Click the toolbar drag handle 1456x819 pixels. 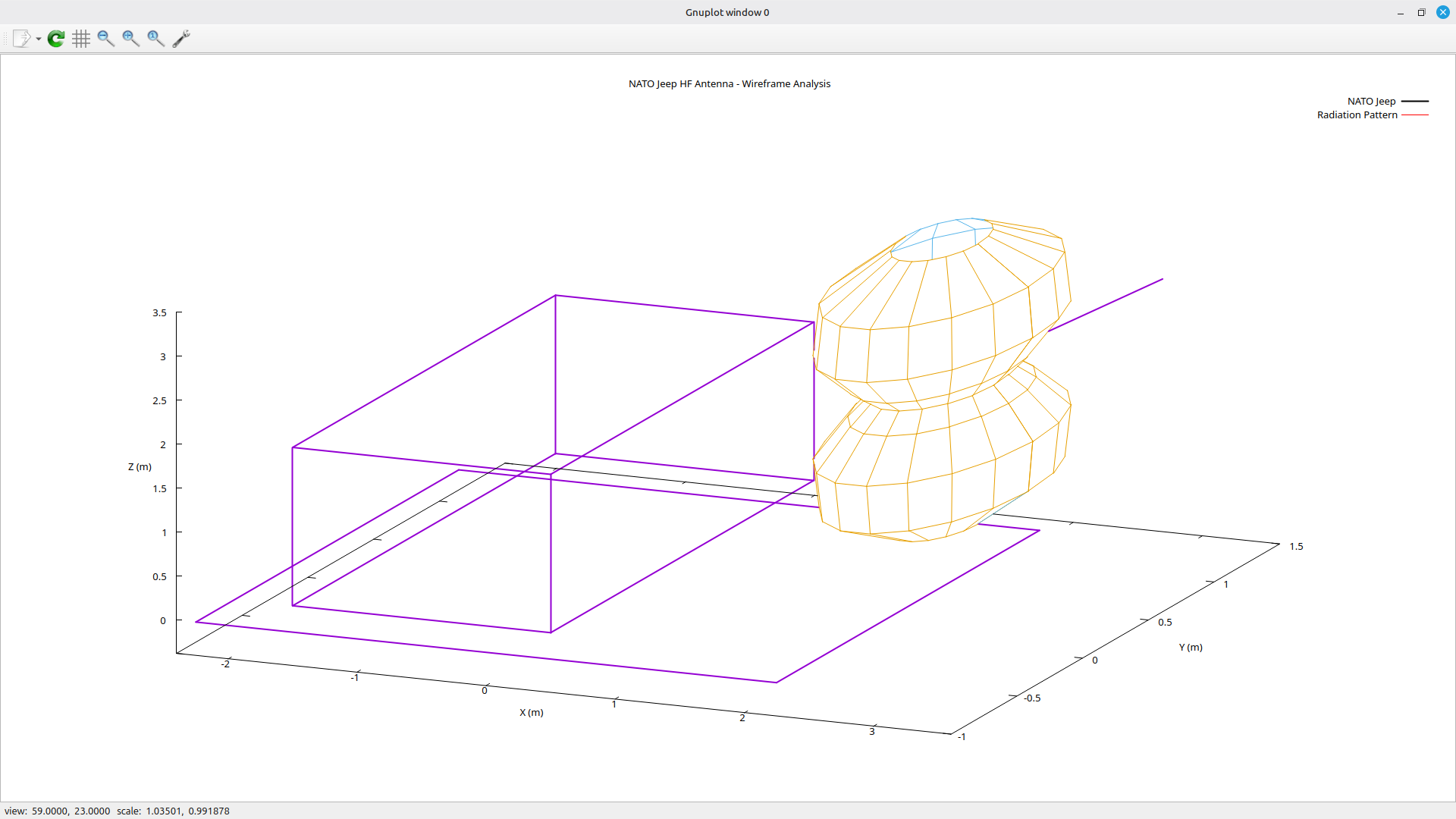[x=5, y=39]
